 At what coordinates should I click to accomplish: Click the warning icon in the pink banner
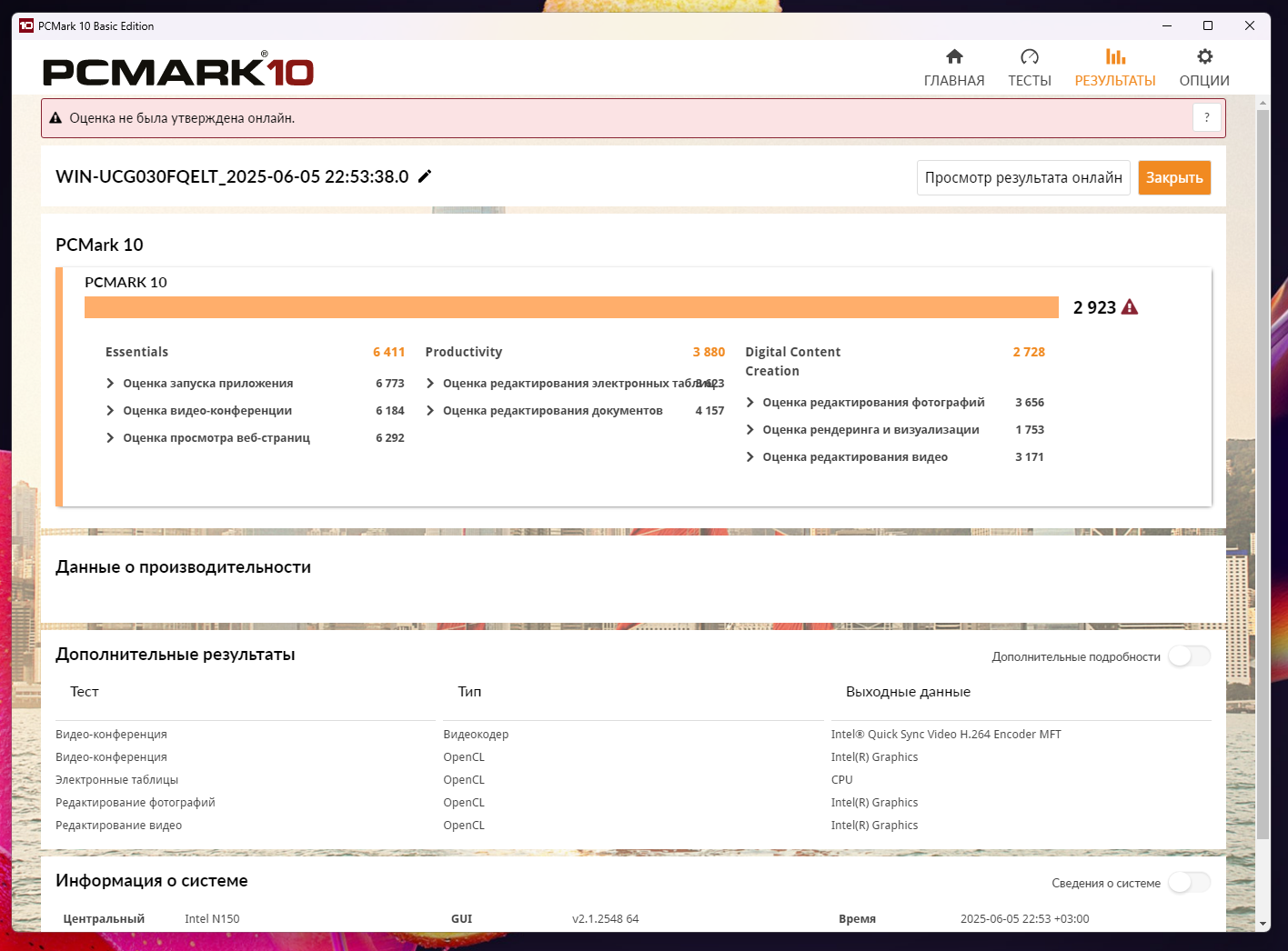(x=55, y=118)
